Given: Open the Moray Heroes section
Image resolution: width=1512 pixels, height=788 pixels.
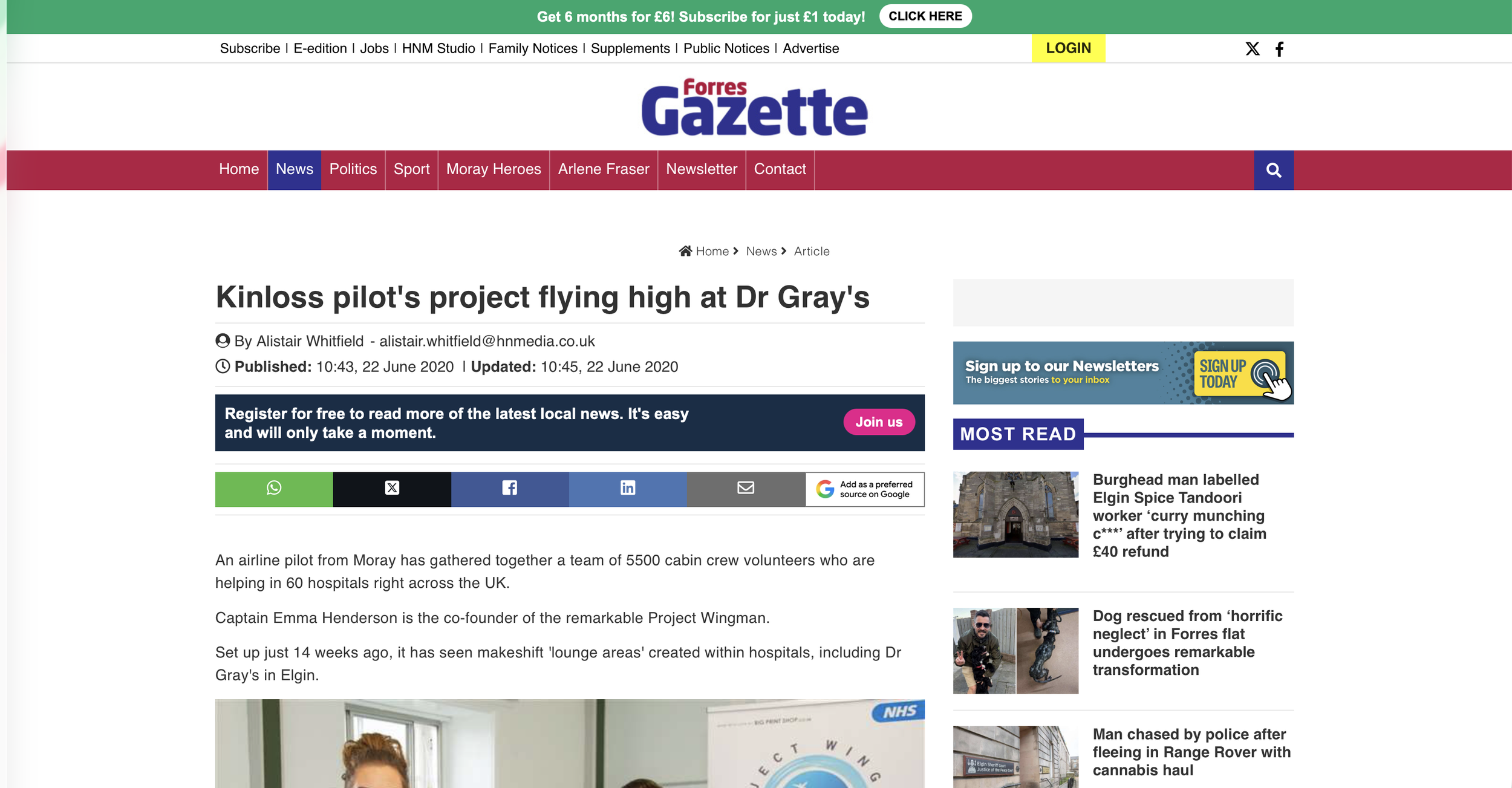Looking at the screenshot, I should pyautogui.click(x=494, y=169).
